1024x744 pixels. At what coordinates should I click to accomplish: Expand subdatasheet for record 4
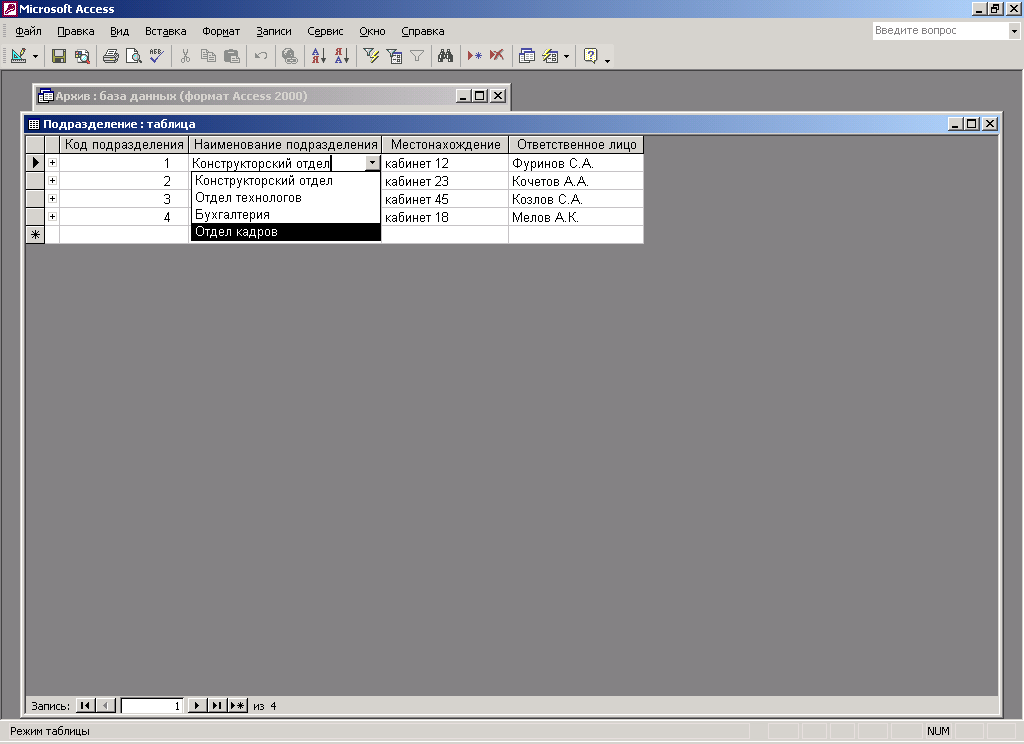tap(52, 217)
